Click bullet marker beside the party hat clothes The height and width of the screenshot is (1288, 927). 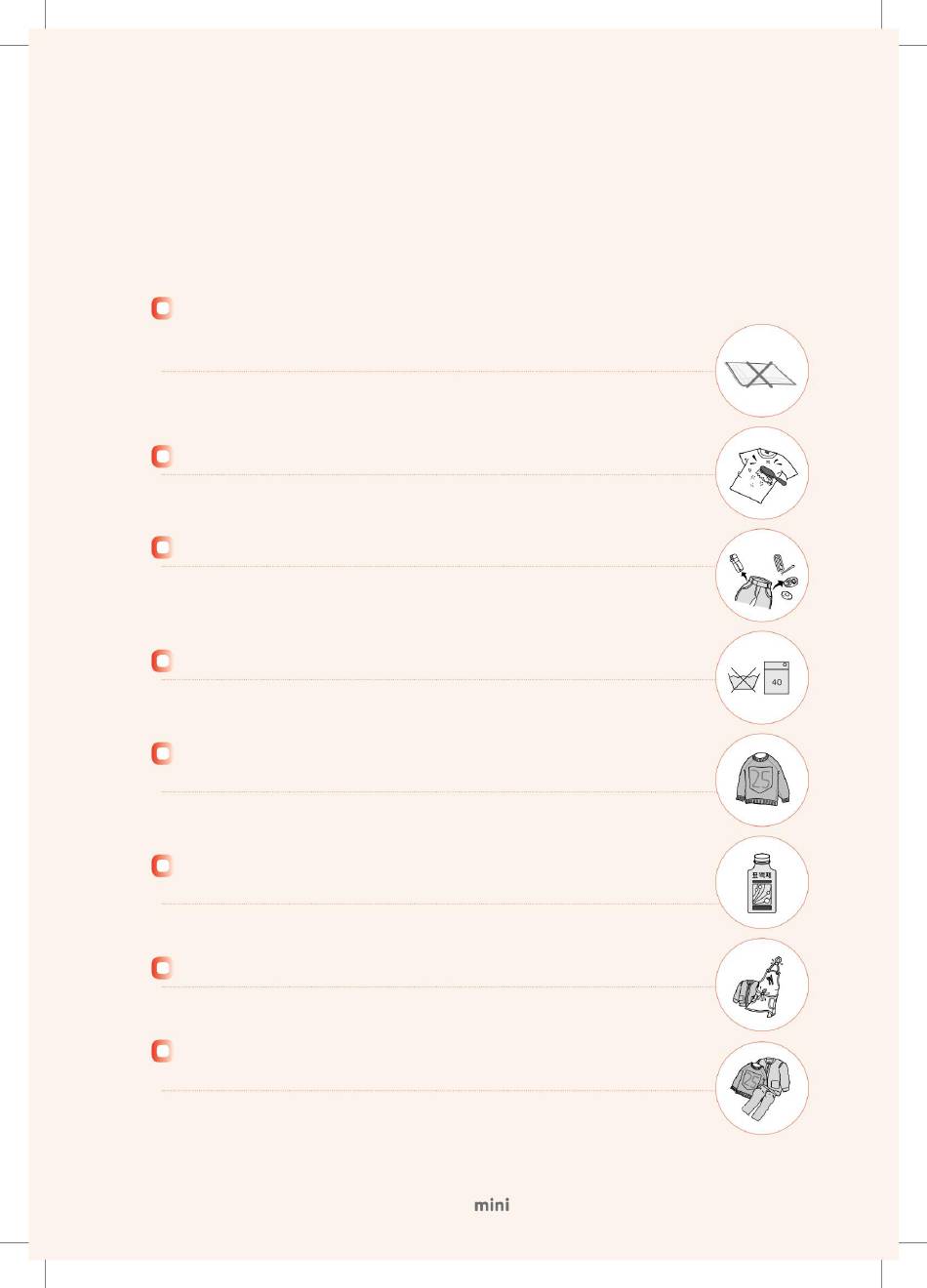[162, 968]
